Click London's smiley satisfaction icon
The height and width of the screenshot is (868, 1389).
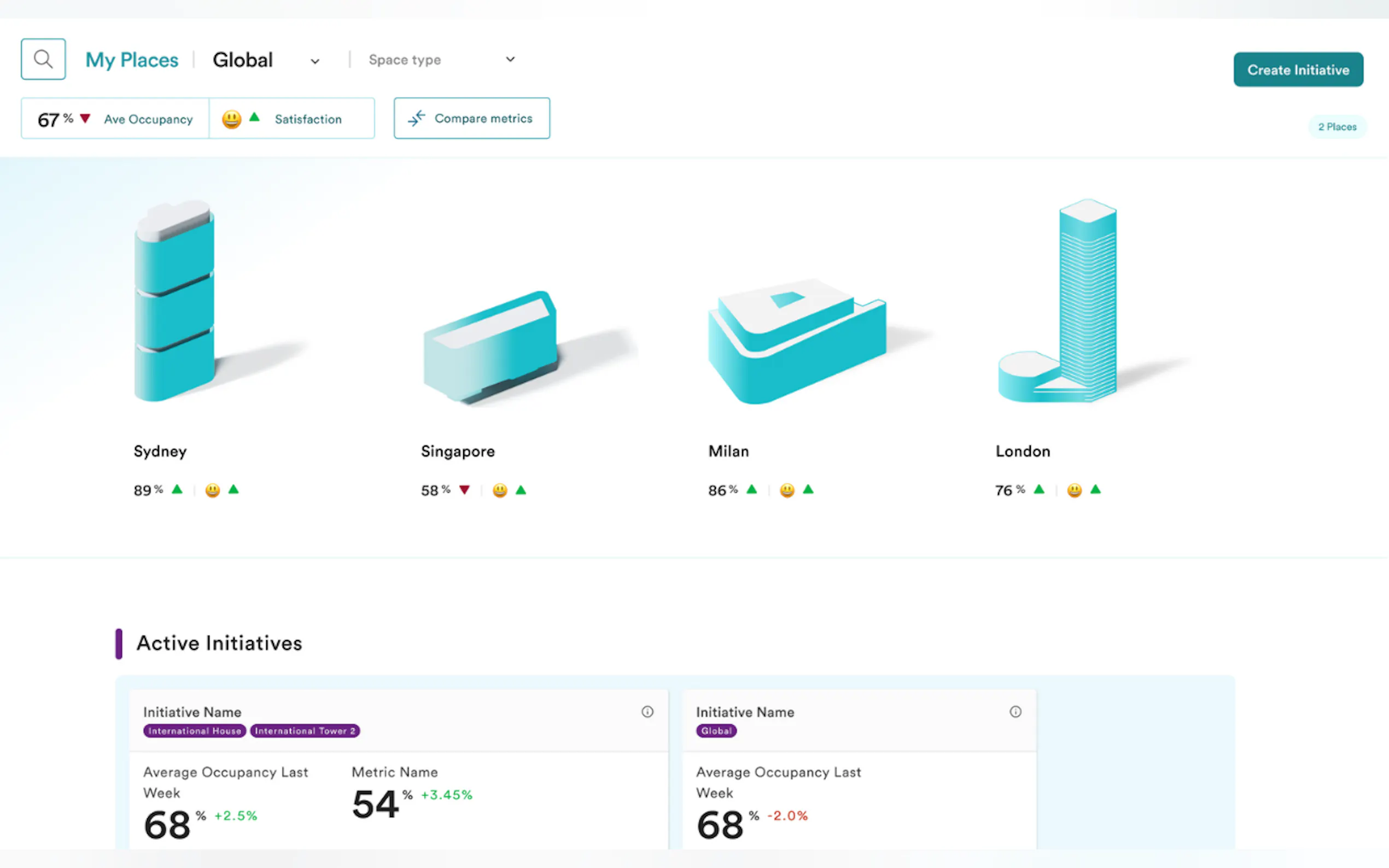click(x=1075, y=490)
